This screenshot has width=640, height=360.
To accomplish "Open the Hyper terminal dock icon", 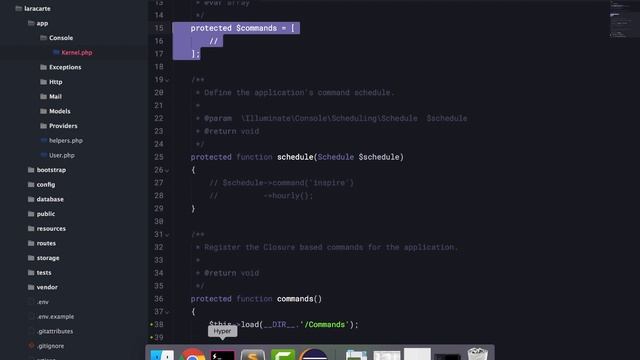I will click(x=222, y=355).
